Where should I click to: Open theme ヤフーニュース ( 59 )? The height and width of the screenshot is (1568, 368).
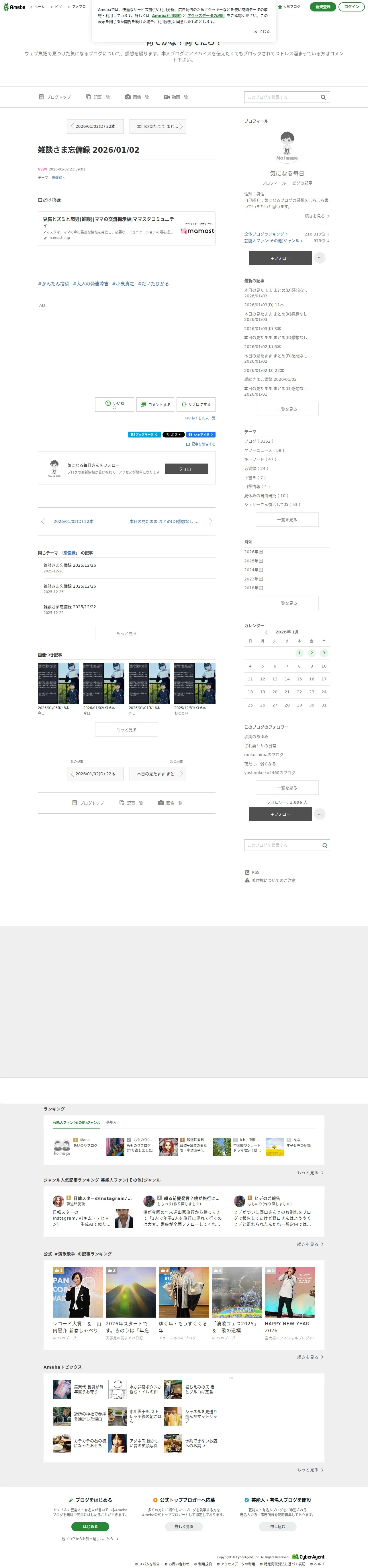click(264, 450)
